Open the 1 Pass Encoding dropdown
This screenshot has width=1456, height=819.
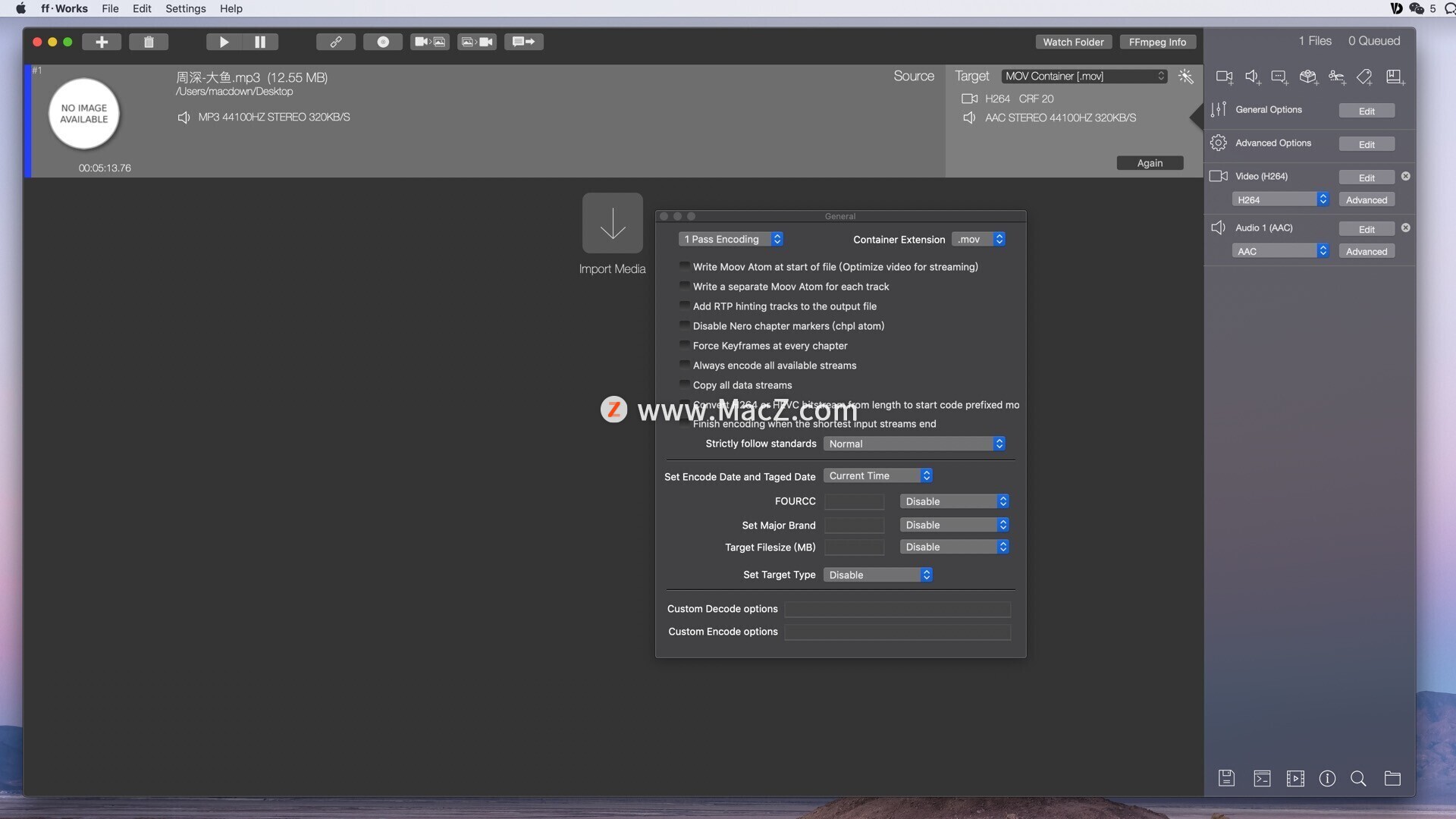click(x=730, y=239)
